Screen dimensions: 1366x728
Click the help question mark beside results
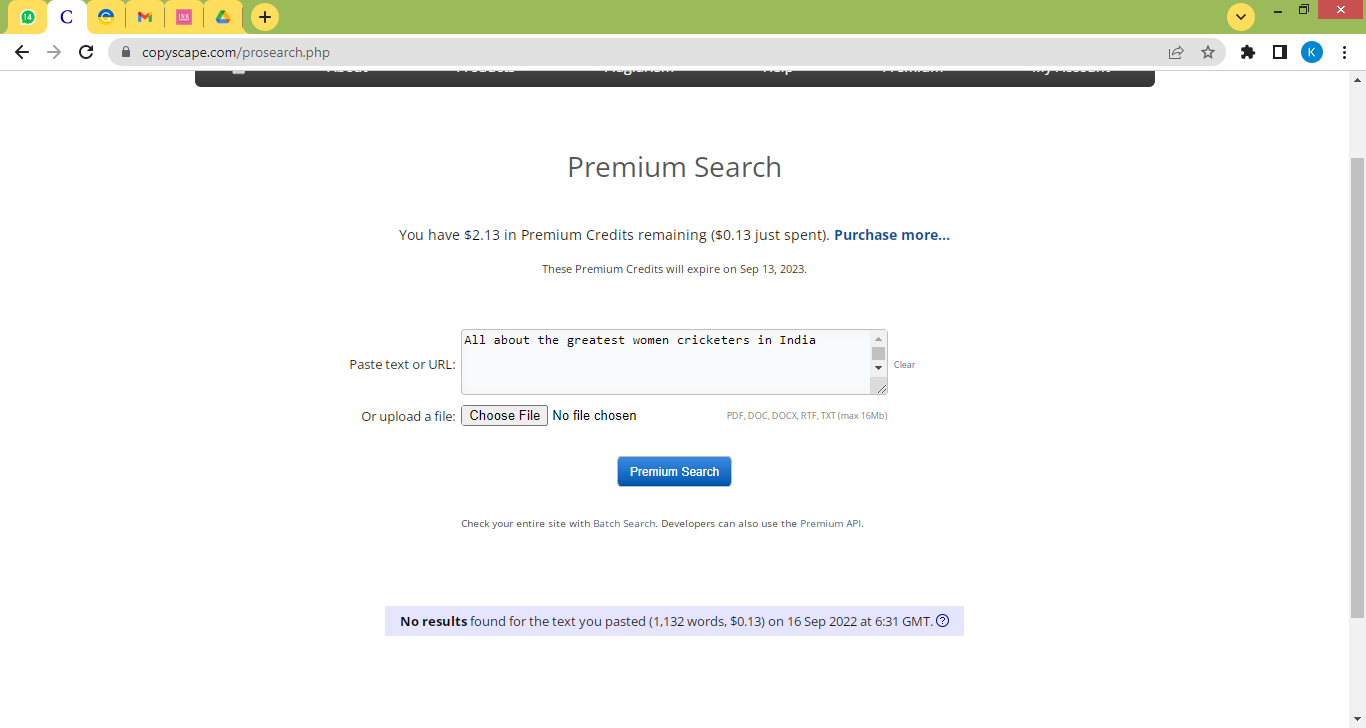(942, 621)
